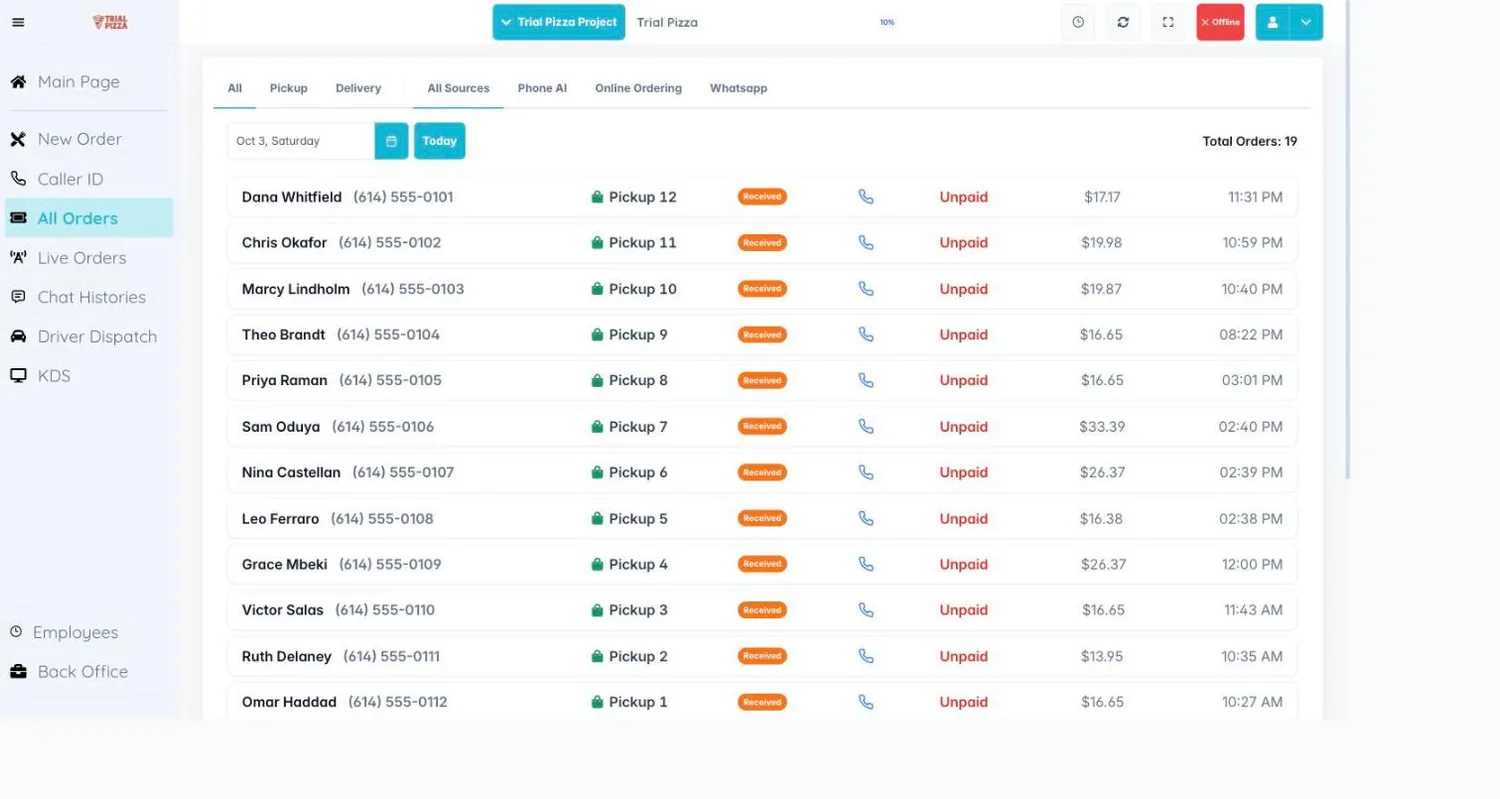Click the vertical page scrollbar
The image size is (1500, 799).
1348,240
